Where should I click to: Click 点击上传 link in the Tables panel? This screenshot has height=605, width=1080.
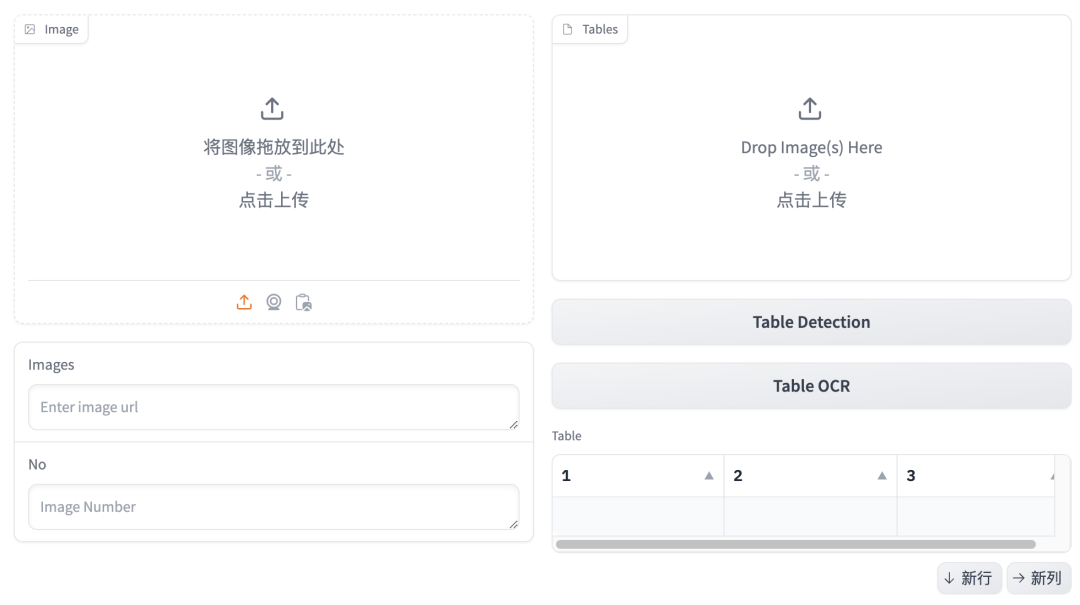click(810, 199)
